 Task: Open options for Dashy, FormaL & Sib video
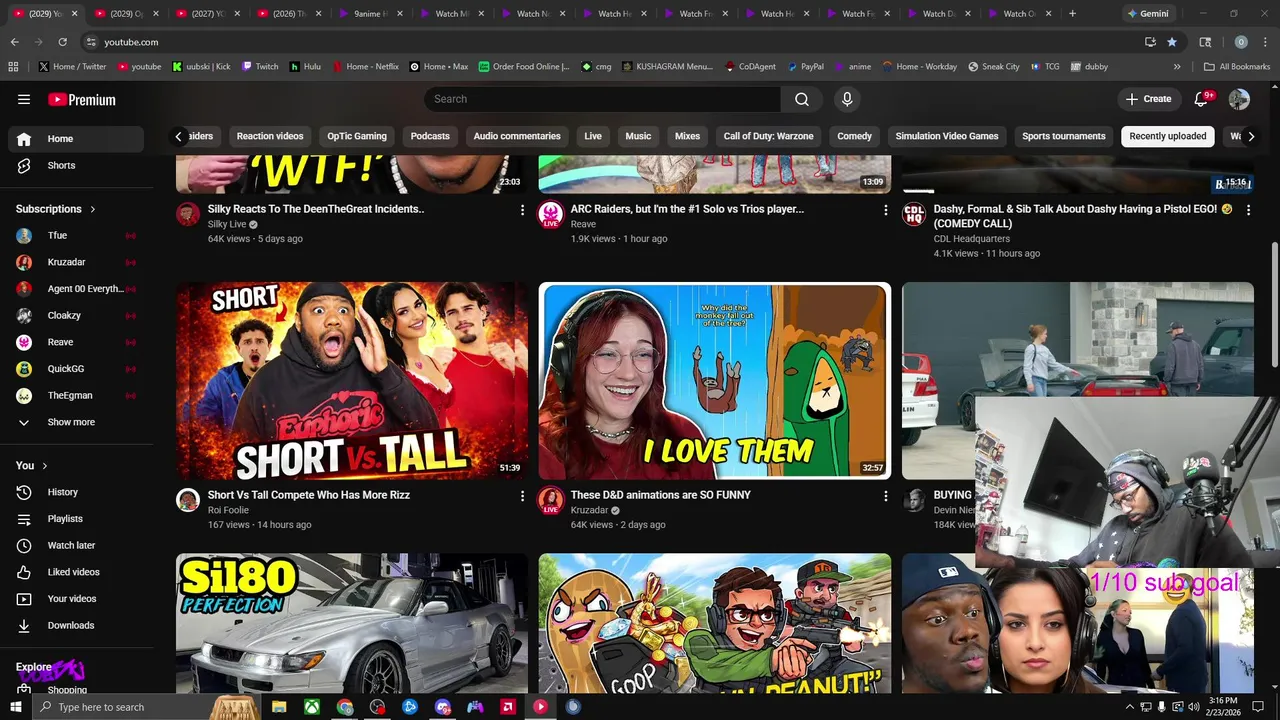tap(1248, 210)
